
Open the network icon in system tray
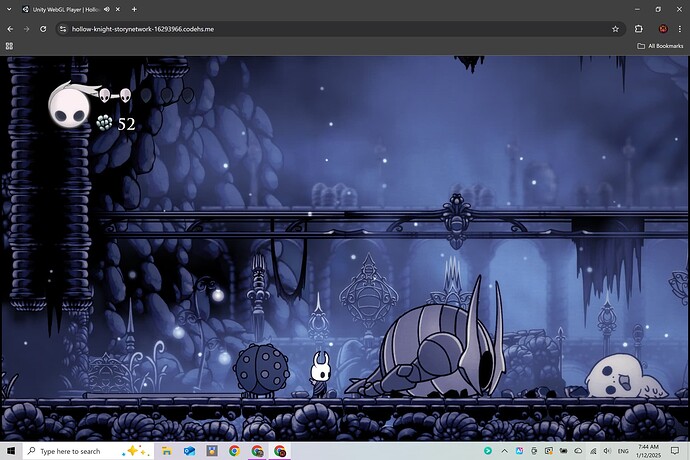click(x=593, y=451)
